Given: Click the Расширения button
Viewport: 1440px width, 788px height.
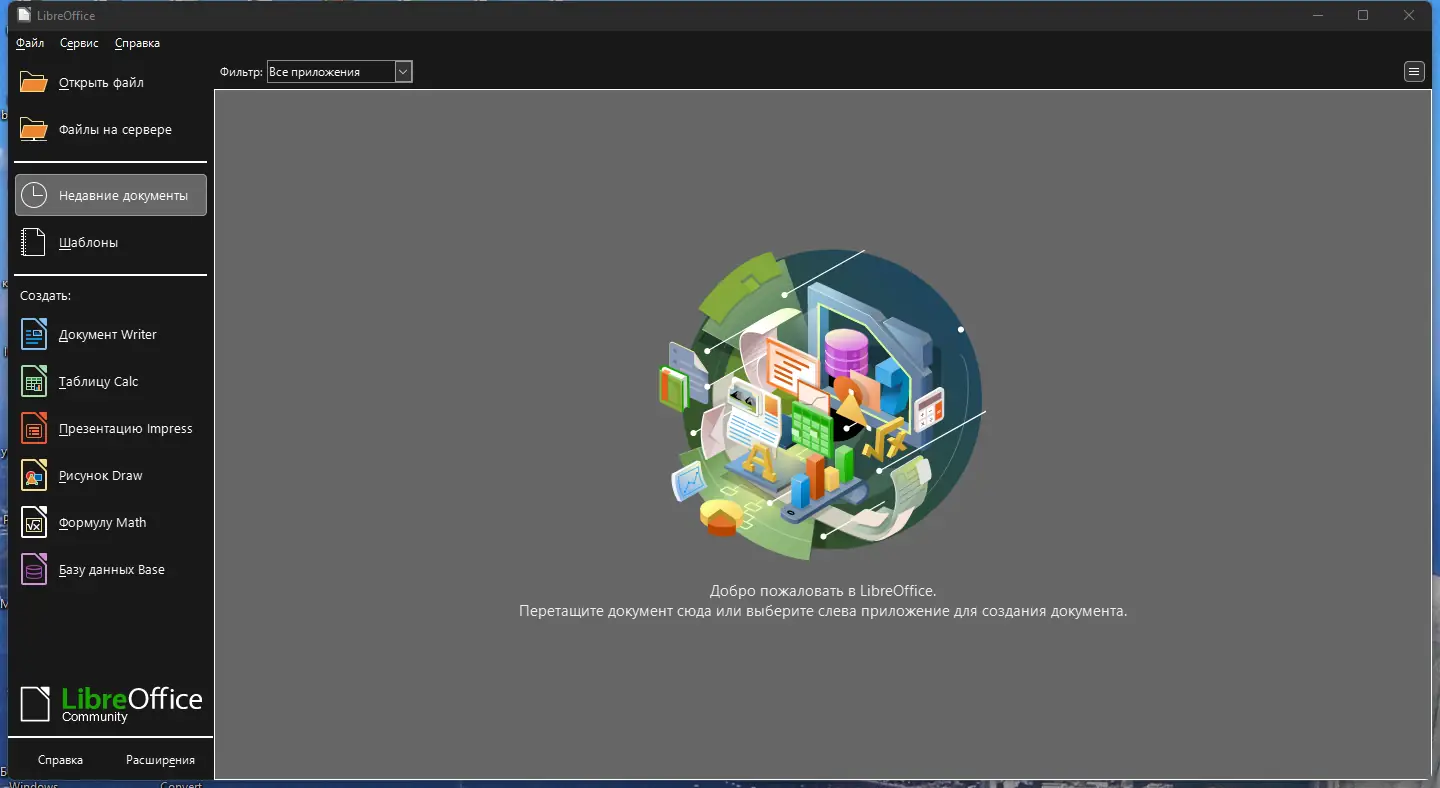Looking at the screenshot, I should coord(160,760).
